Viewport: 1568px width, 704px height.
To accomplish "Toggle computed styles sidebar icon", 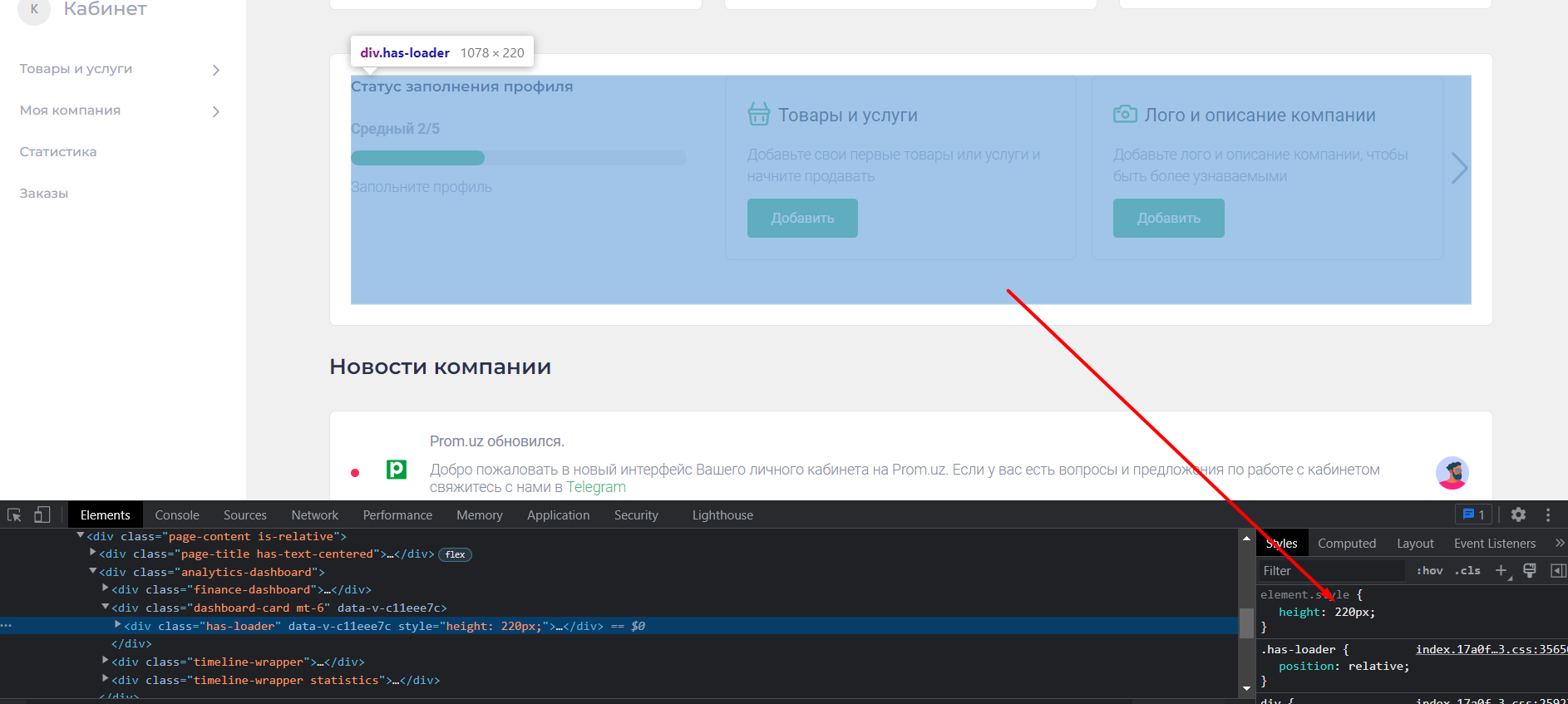I will 1558,570.
